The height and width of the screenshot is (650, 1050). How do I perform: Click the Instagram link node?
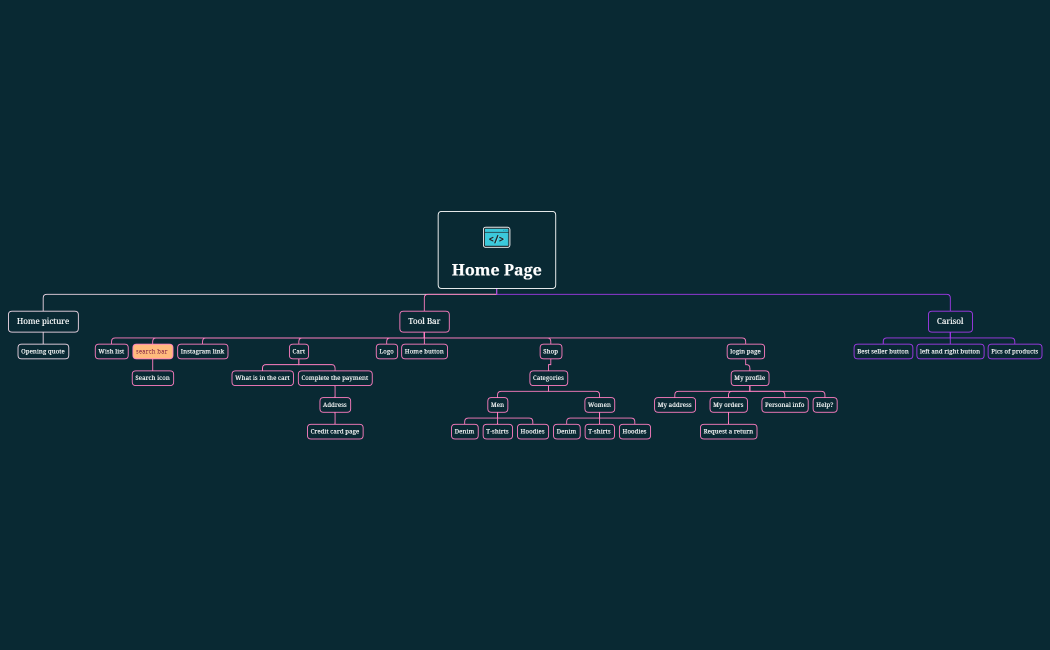202,351
